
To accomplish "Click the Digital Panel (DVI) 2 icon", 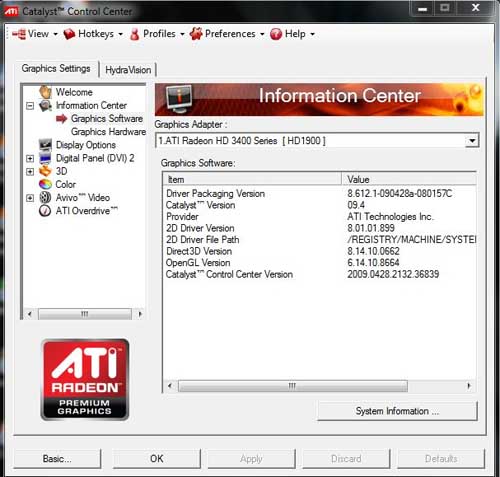I will pyautogui.click(x=45, y=158).
